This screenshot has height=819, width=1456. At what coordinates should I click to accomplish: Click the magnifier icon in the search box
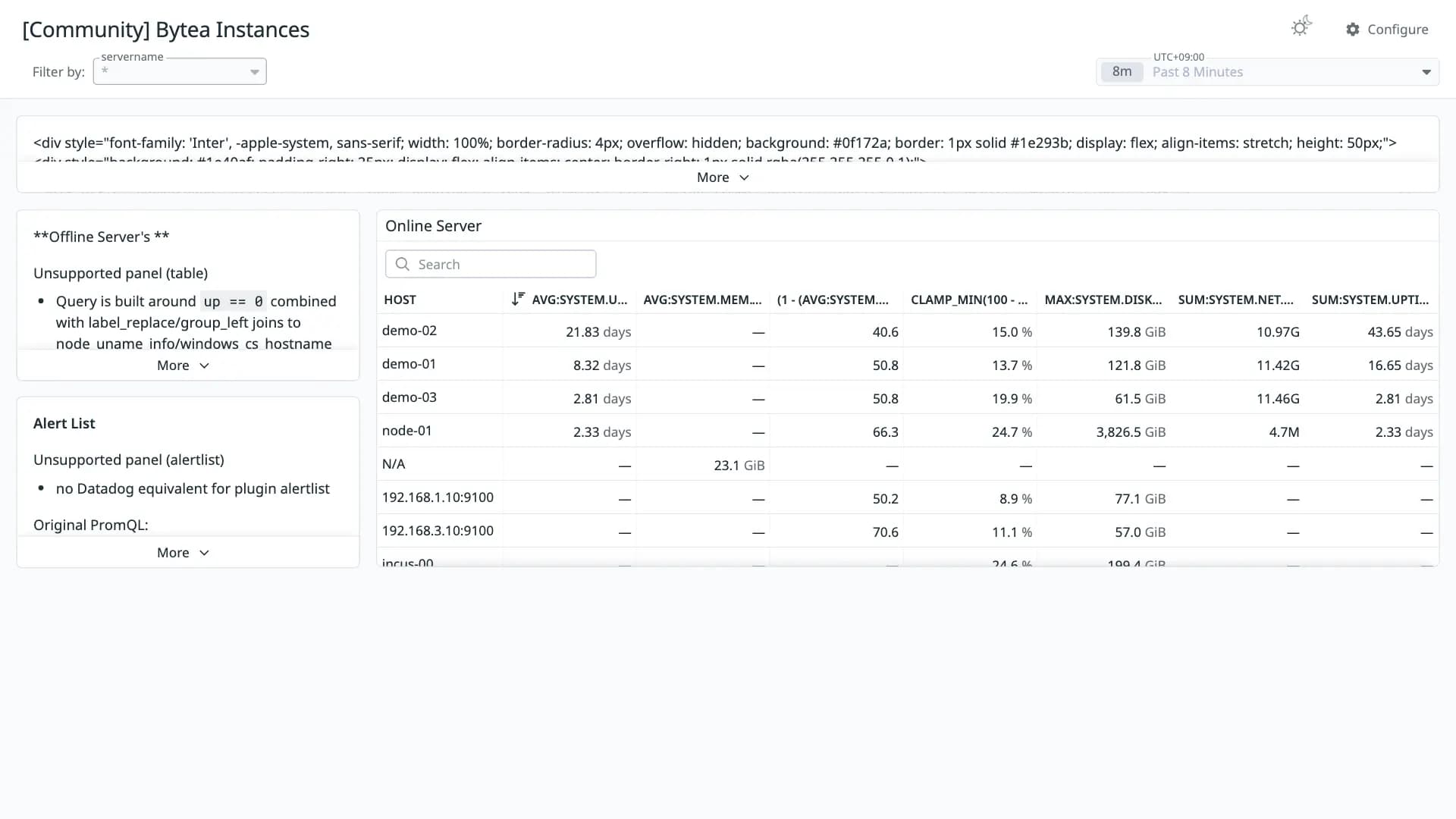403,264
